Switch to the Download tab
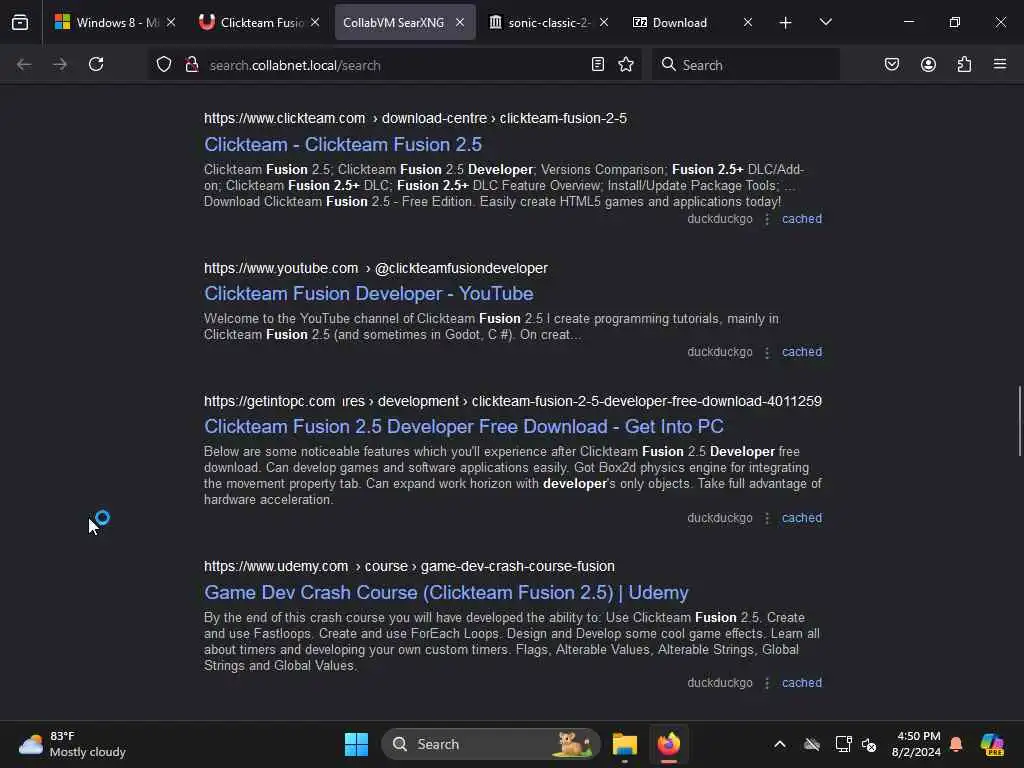The width and height of the screenshot is (1024, 768). point(692,22)
